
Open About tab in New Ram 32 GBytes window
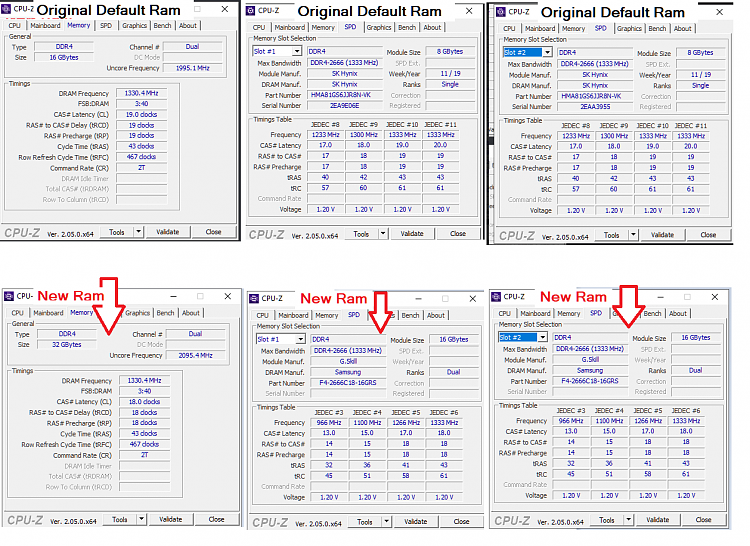tap(190, 313)
